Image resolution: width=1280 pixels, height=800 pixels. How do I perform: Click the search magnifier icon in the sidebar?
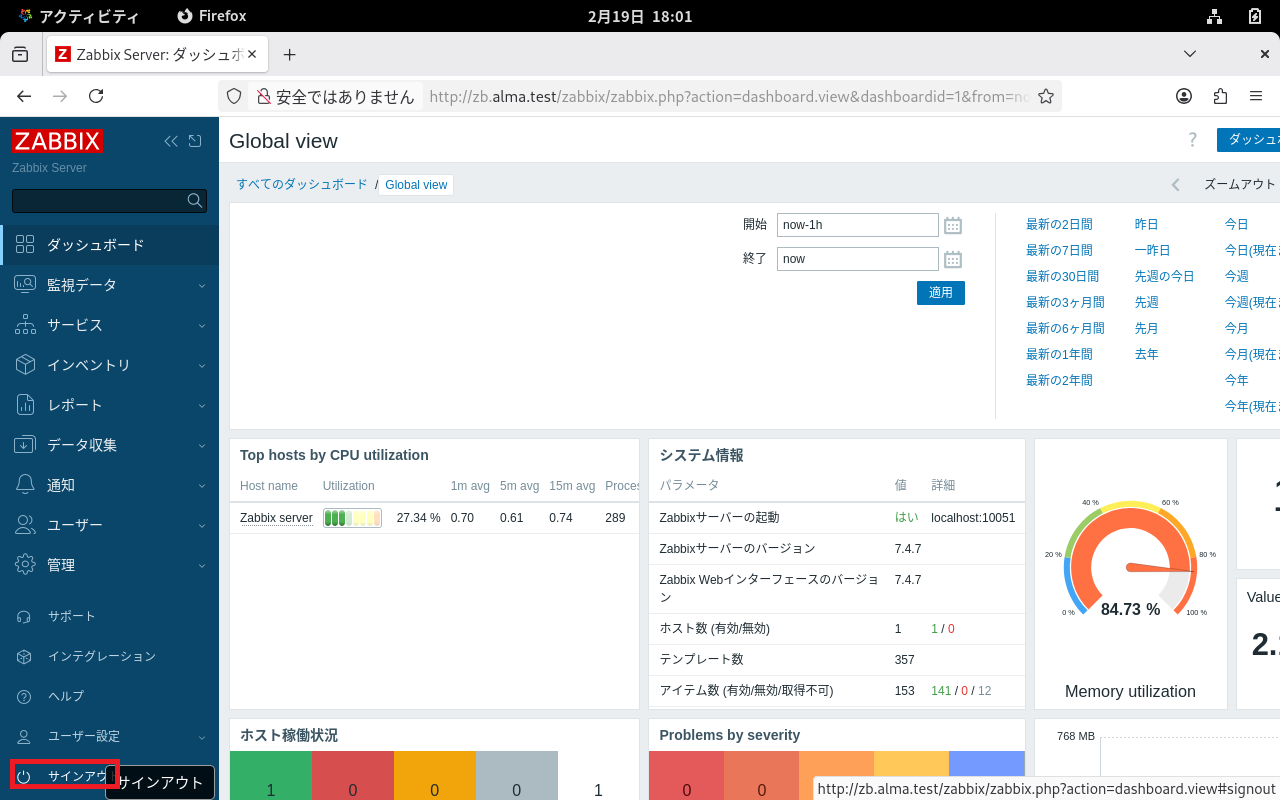pos(195,201)
